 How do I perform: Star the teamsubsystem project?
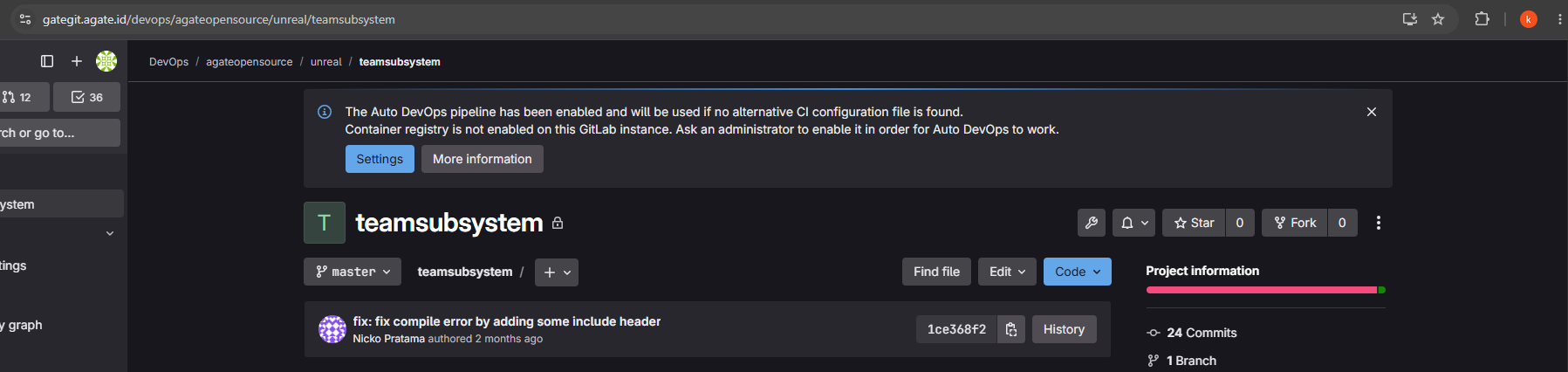(1195, 223)
